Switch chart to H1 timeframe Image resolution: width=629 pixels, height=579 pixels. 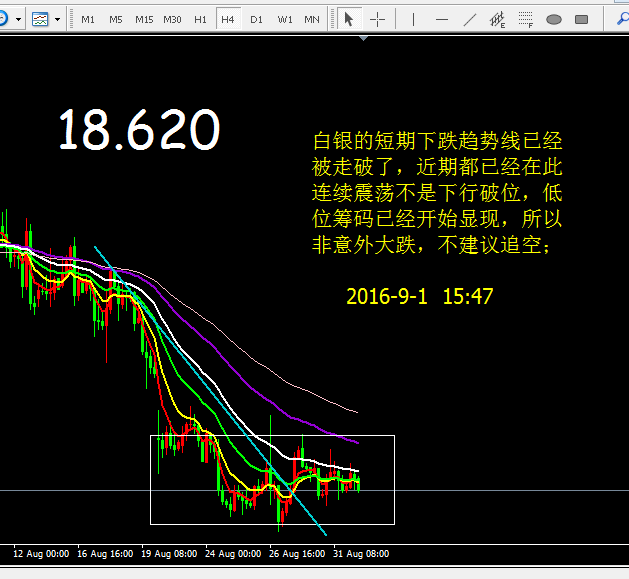tap(200, 19)
